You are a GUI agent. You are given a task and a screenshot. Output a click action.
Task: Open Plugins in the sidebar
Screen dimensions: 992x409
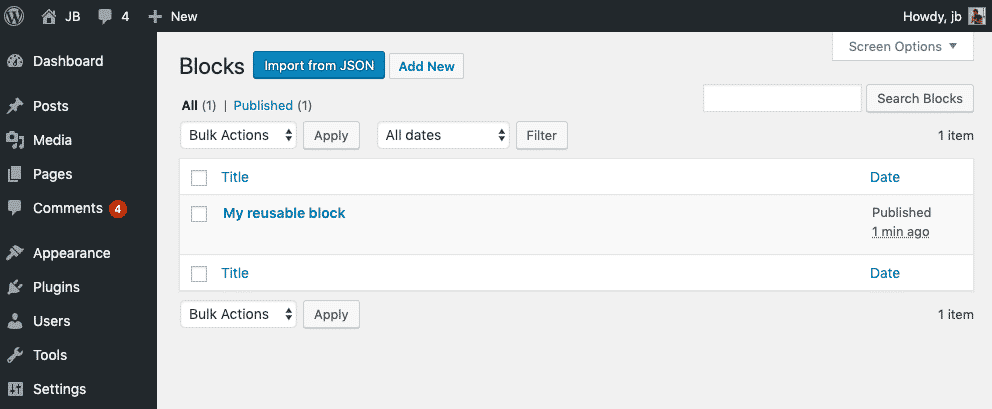[x=56, y=287]
